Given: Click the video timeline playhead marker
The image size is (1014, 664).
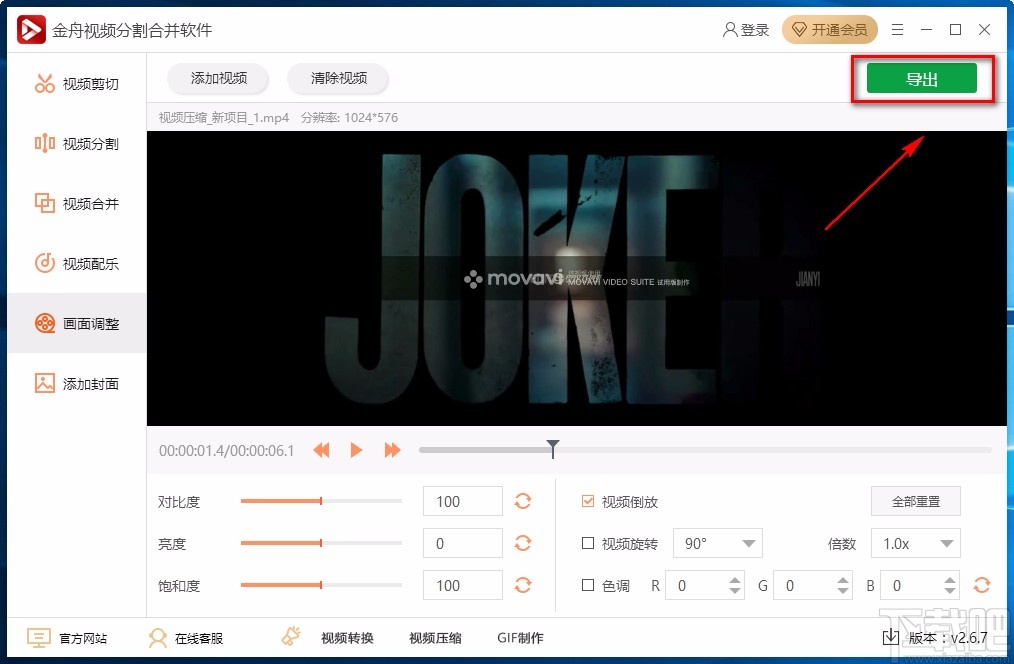Looking at the screenshot, I should click(x=553, y=449).
